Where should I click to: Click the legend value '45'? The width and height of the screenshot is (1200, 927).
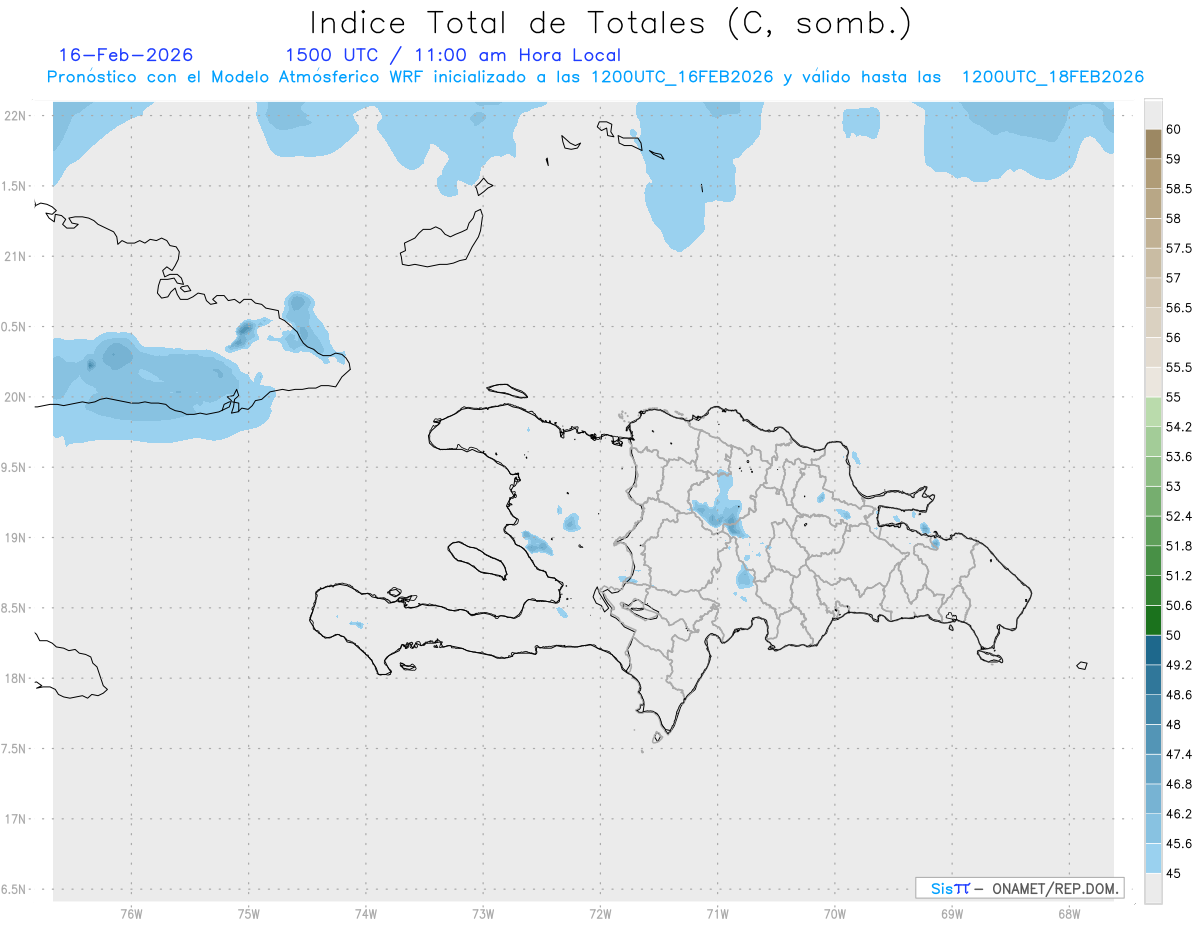coord(1175,874)
